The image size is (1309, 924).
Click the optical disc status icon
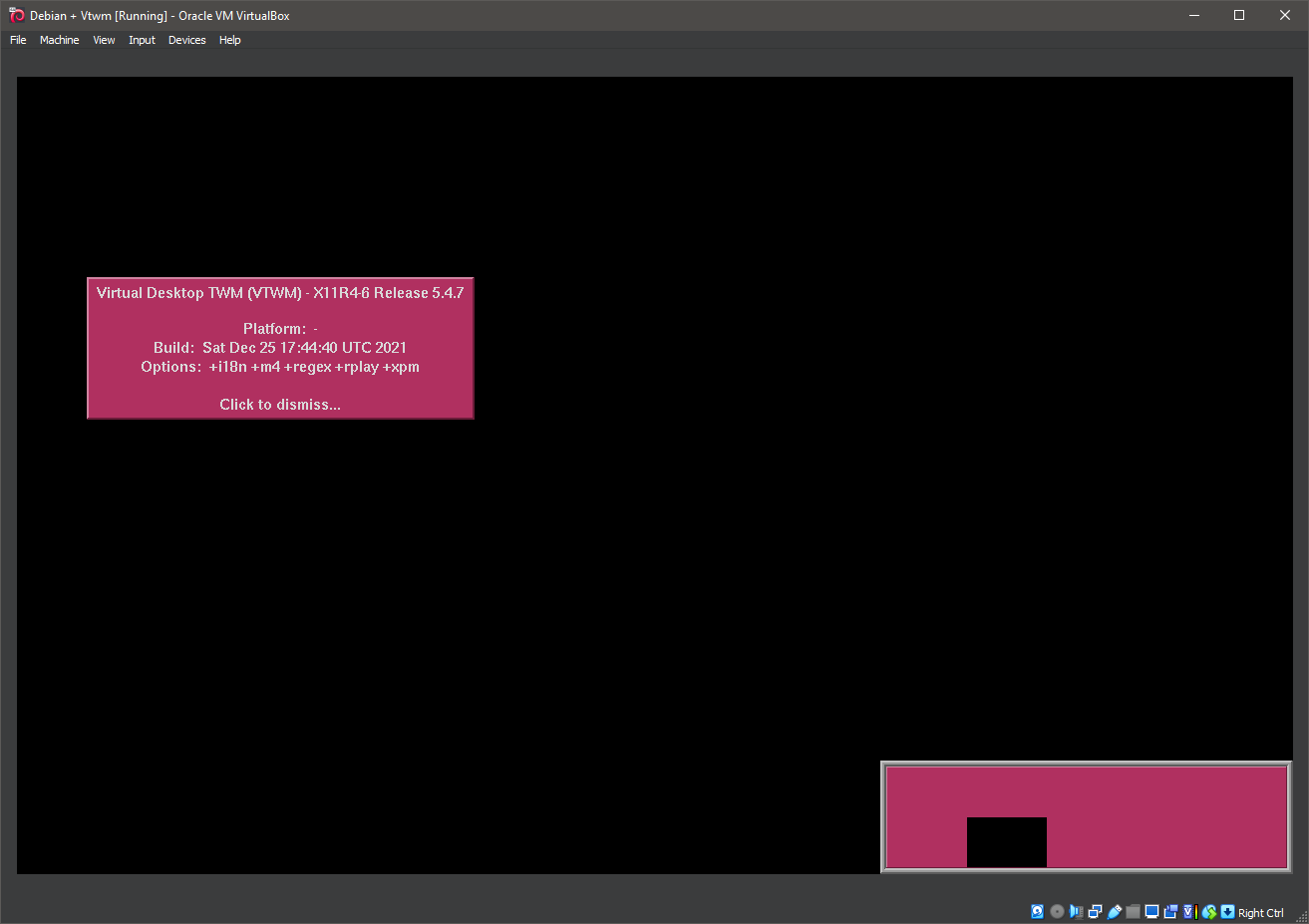coord(1057,912)
